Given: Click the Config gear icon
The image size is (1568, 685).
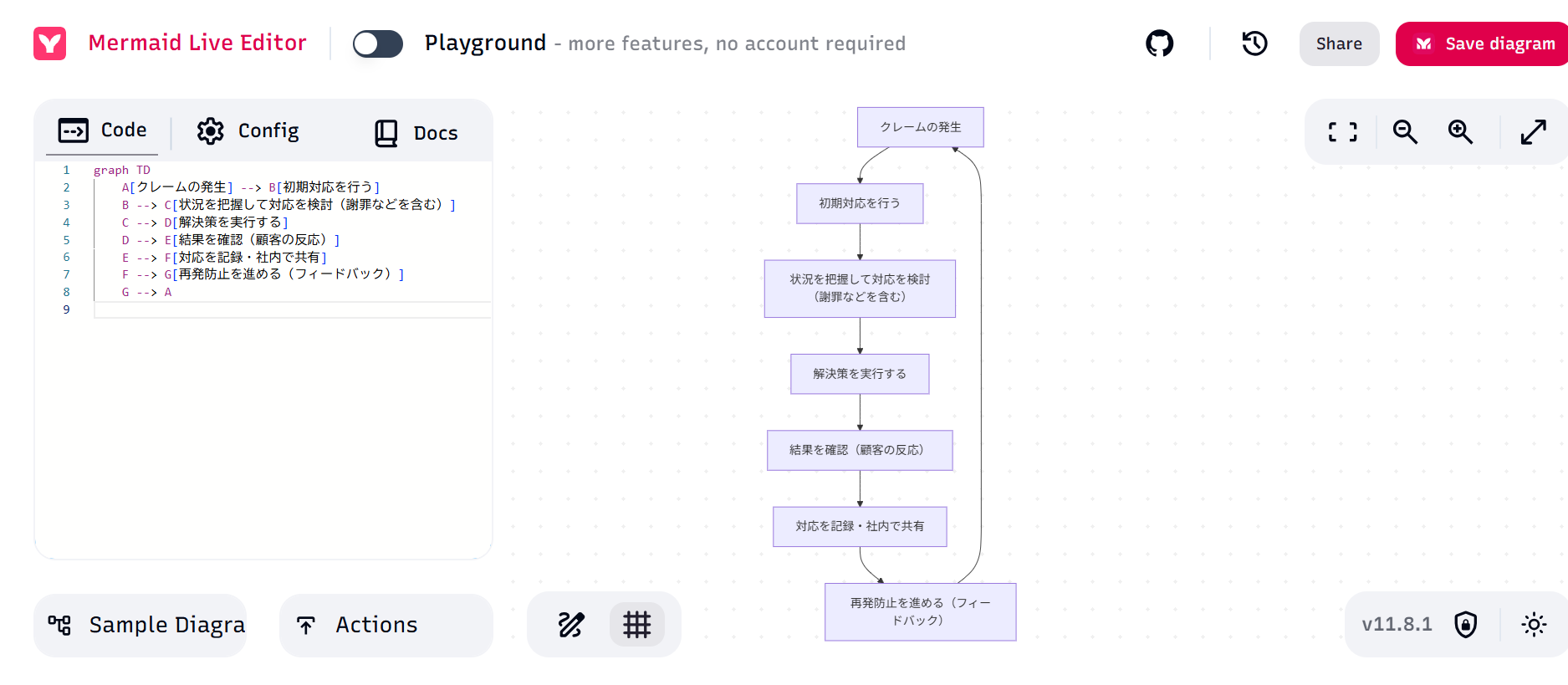Looking at the screenshot, I should pos(211,131).
